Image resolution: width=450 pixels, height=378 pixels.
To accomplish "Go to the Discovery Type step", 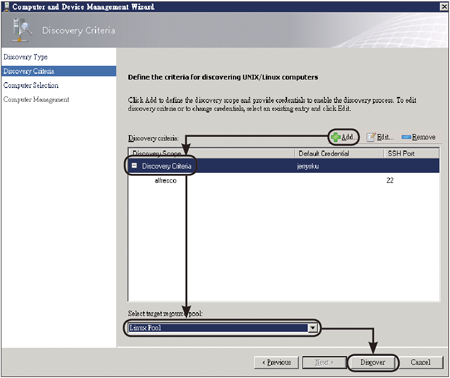I will 26,57.
